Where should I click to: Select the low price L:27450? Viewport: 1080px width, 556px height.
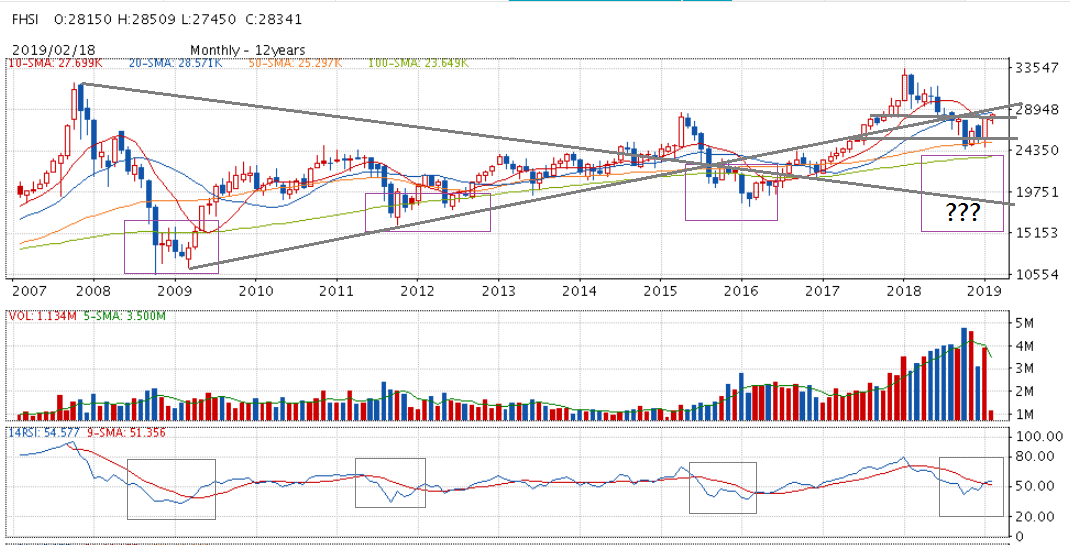[x=209, y=20]
